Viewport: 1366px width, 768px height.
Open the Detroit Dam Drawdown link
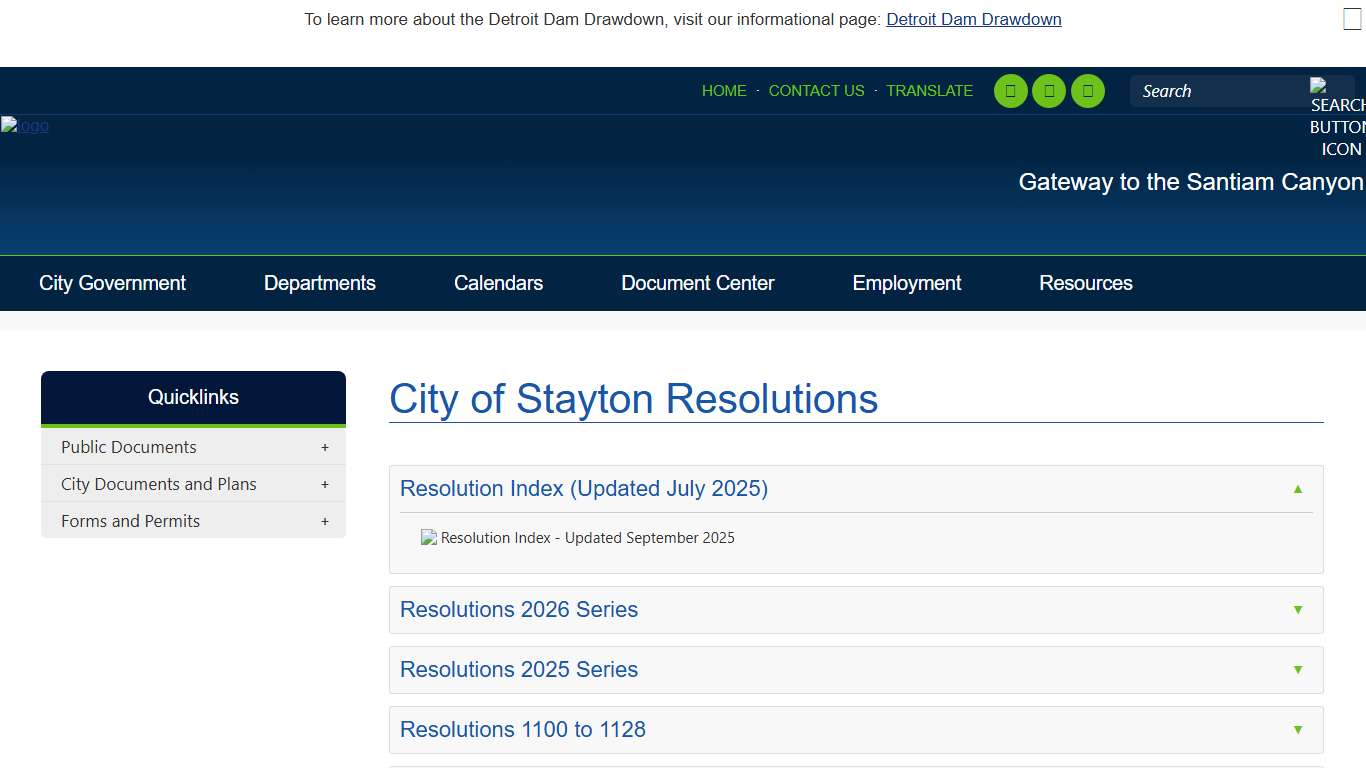973,19
